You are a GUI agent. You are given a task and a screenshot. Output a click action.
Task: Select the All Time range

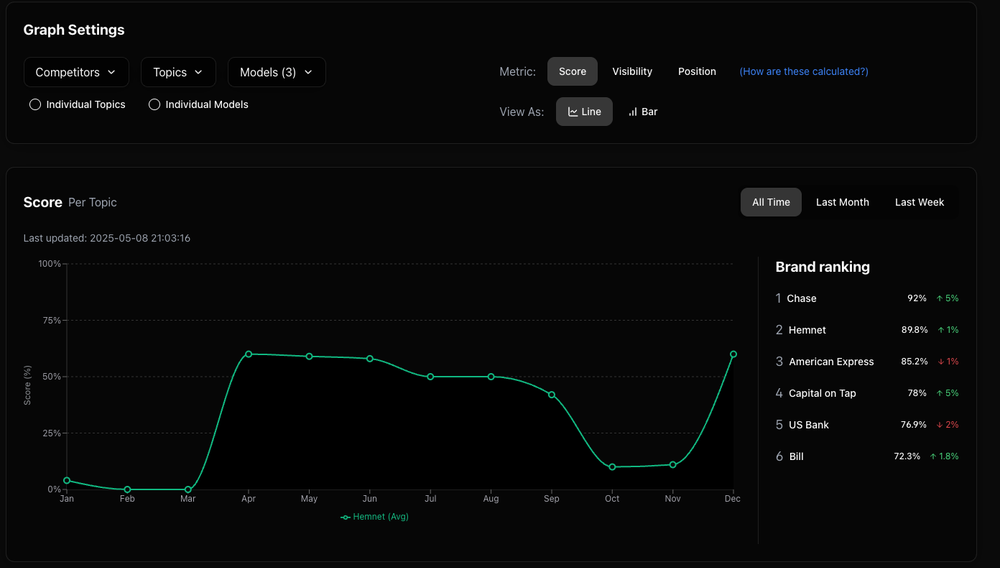coord(770,202)
